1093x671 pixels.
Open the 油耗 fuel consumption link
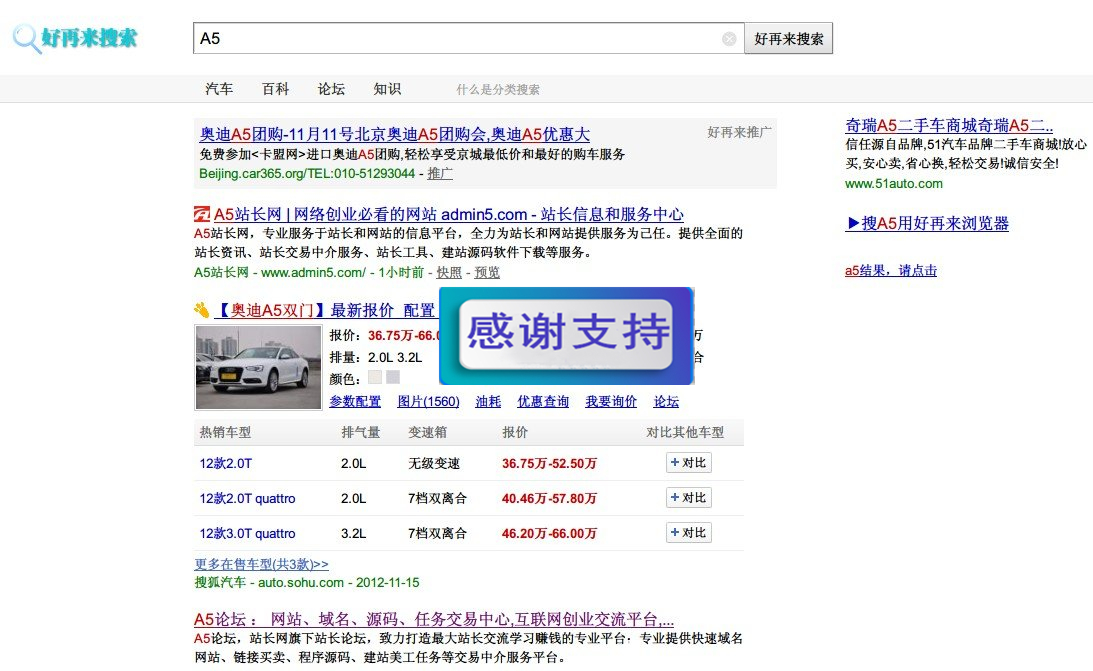coord(488,401)
